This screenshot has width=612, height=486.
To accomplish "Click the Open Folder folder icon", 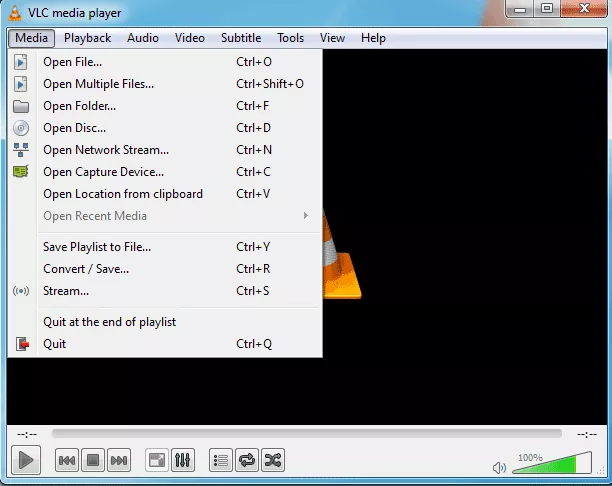I will [21, 106].
